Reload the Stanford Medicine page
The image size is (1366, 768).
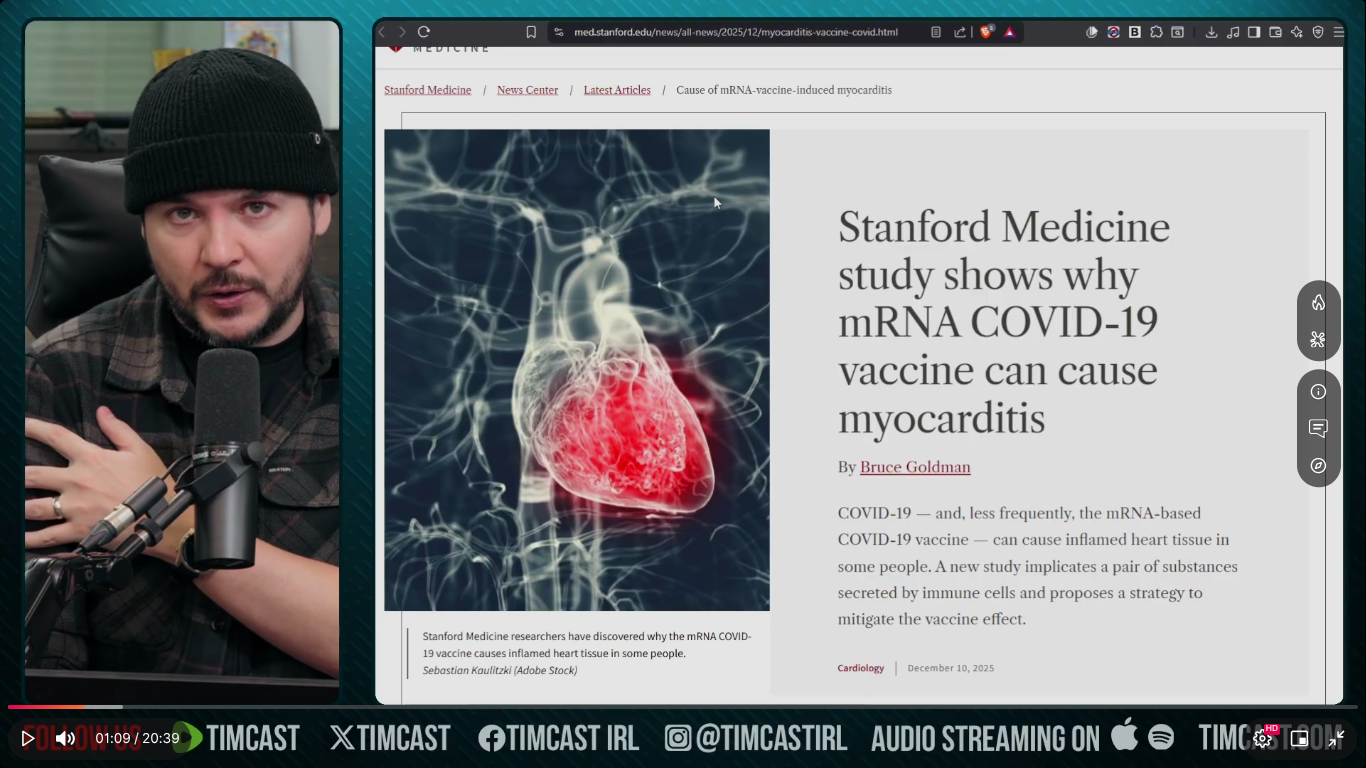coord(424,32)
